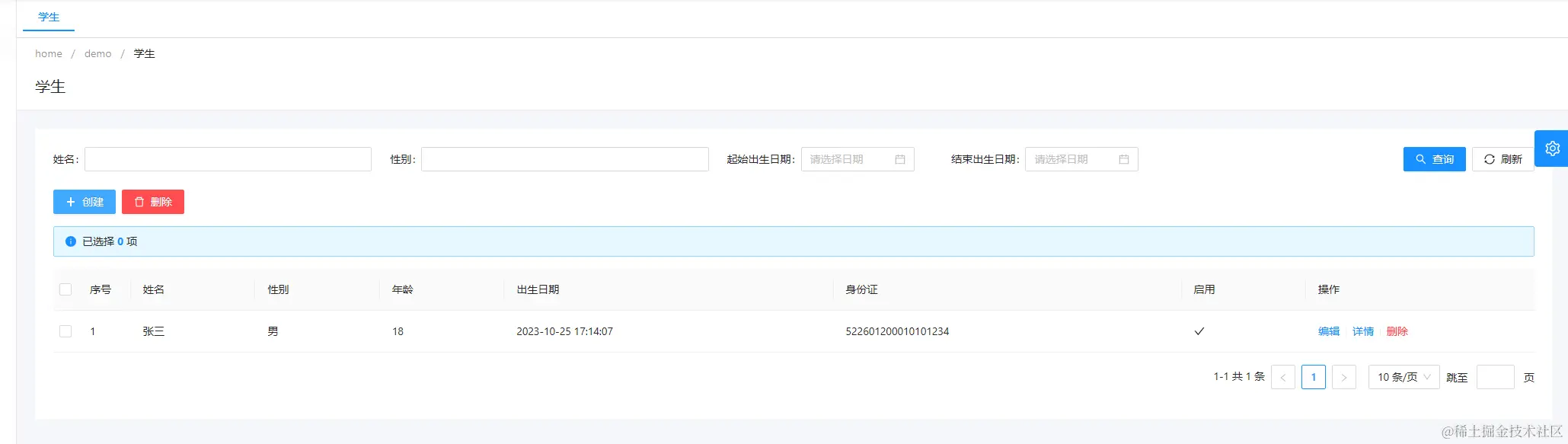Open the settings gear panel
Screen dimensions: 1568x444
click(x=1552, y=149)
